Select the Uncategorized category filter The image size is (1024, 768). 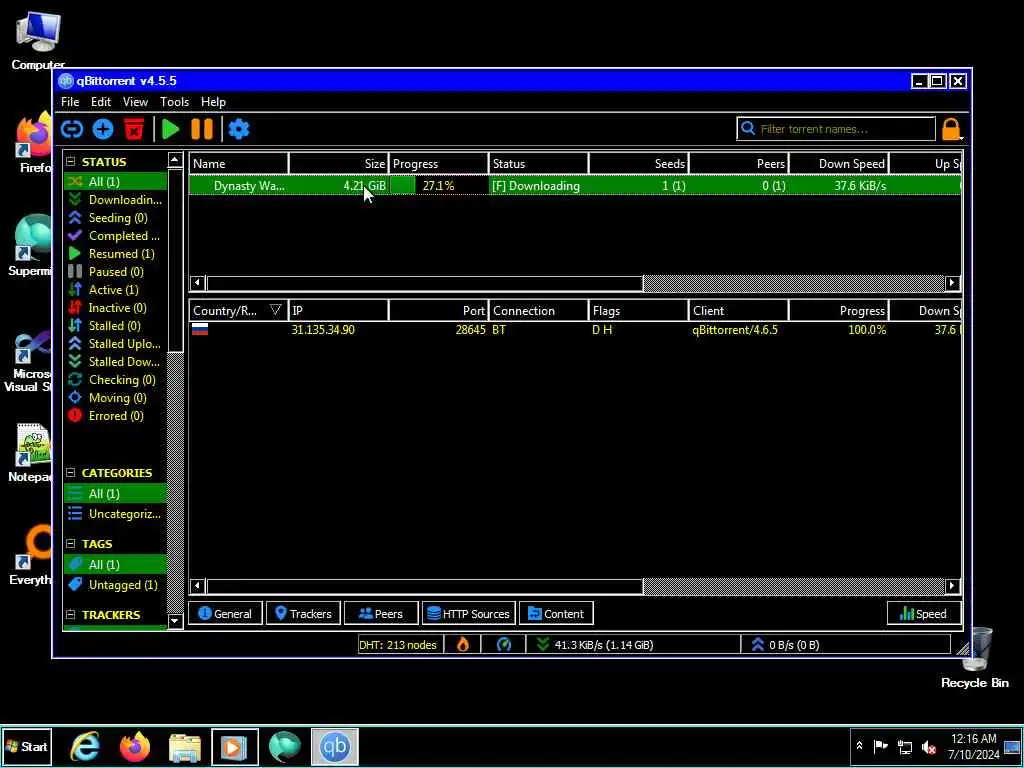coord(115,514)
